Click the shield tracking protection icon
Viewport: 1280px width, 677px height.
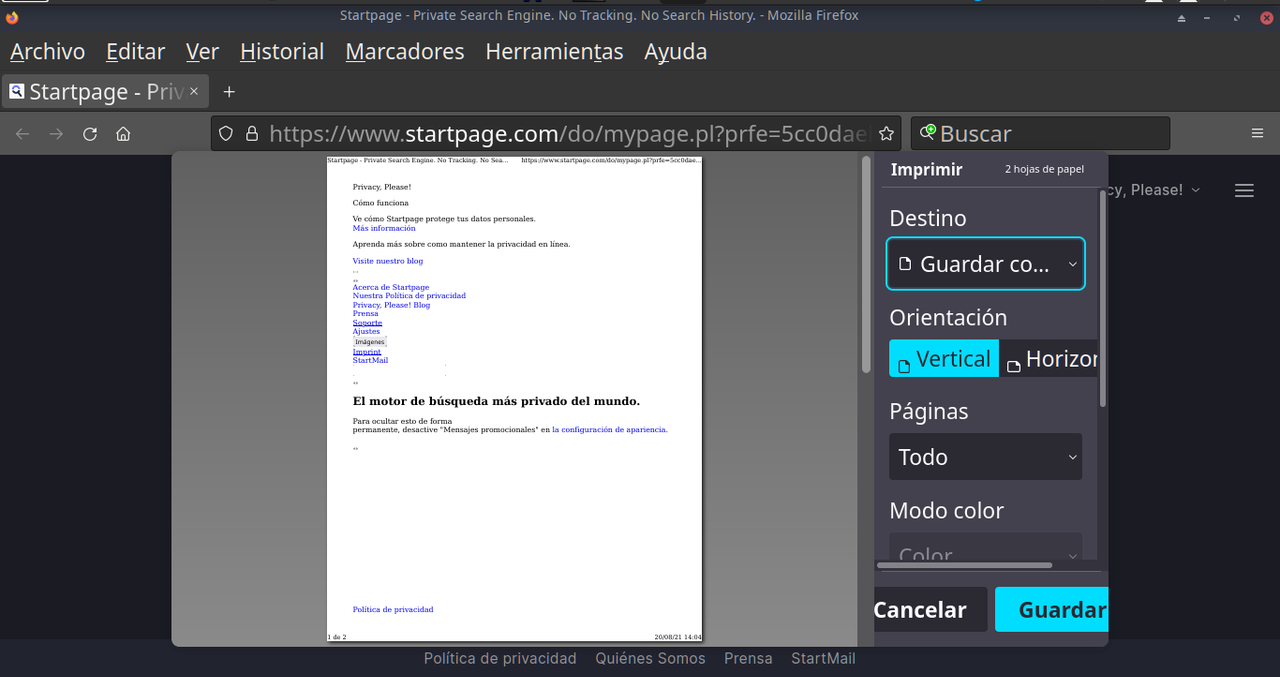click(226, 133)
